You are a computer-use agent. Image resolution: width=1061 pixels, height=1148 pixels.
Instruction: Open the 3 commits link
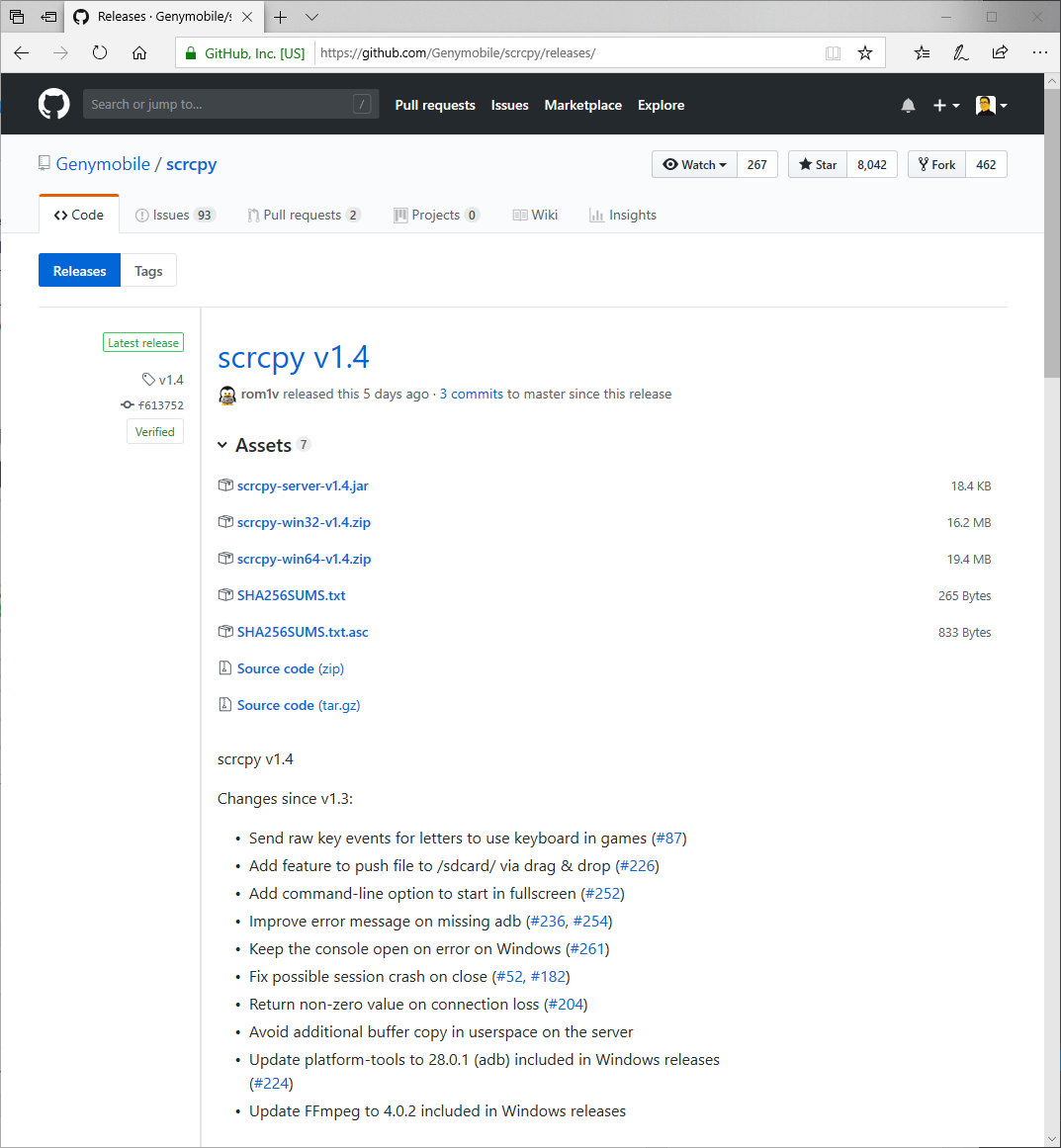coord(471,395)
